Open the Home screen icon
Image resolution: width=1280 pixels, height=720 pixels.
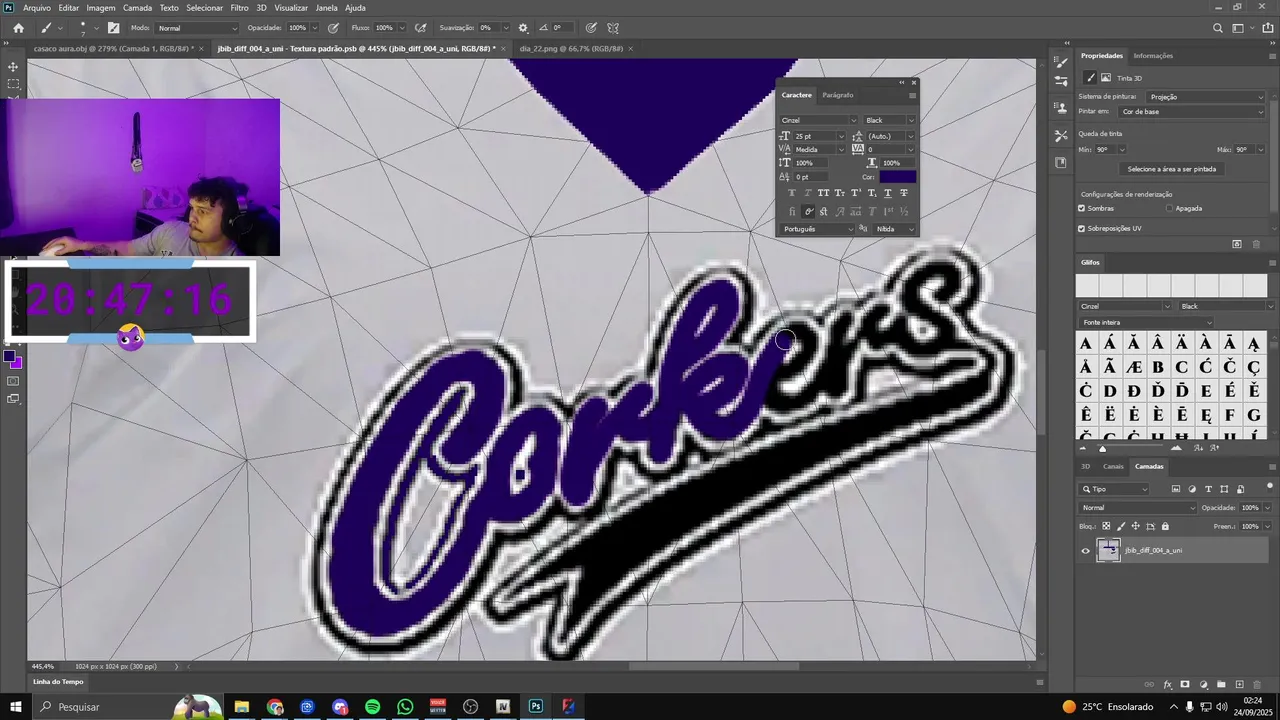coord(18,28)
